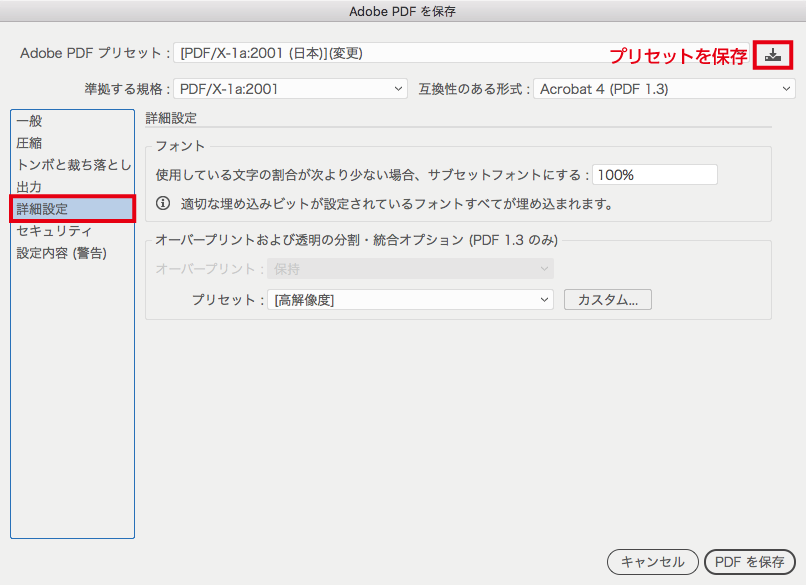Click the 適切な埋め込みビット font info text
The width and height of the screenshot is (806, 585).
(397, 204)
